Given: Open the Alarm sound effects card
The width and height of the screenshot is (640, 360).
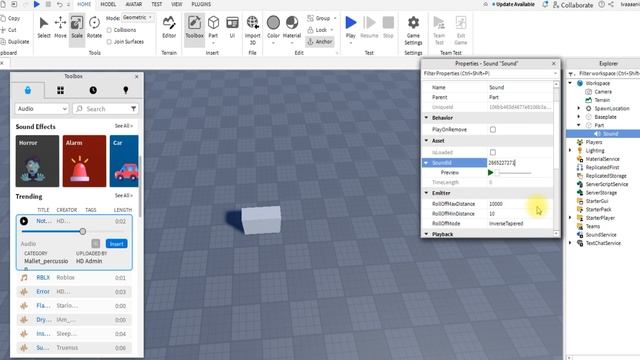Looking at the screenshot, I should 84,161.
